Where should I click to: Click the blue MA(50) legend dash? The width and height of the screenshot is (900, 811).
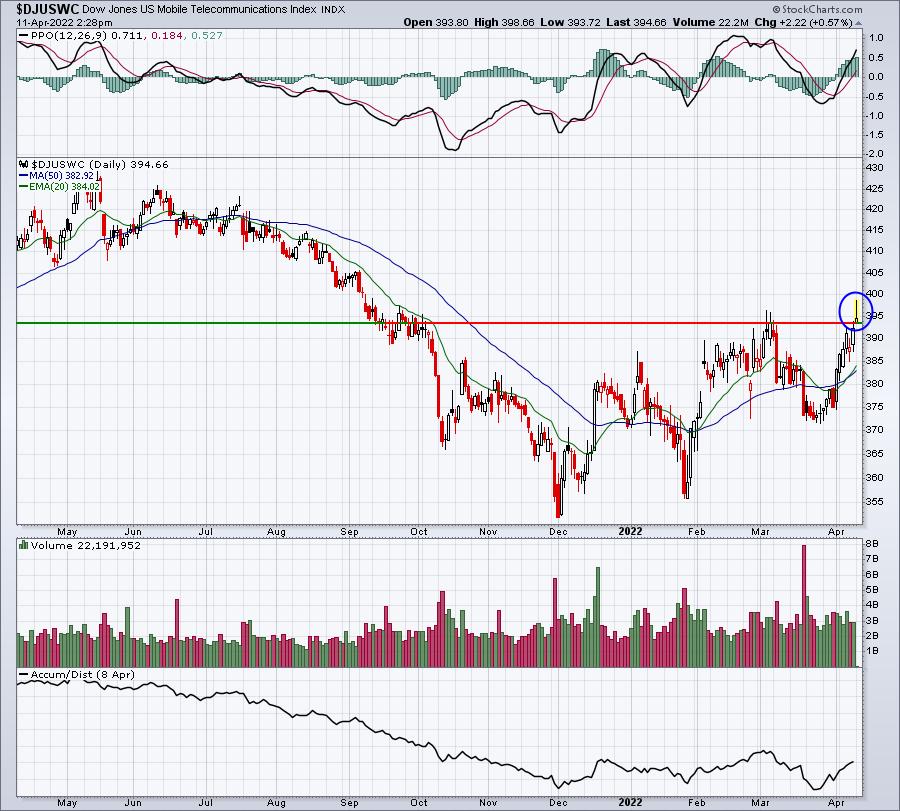[x=24, y=176]
